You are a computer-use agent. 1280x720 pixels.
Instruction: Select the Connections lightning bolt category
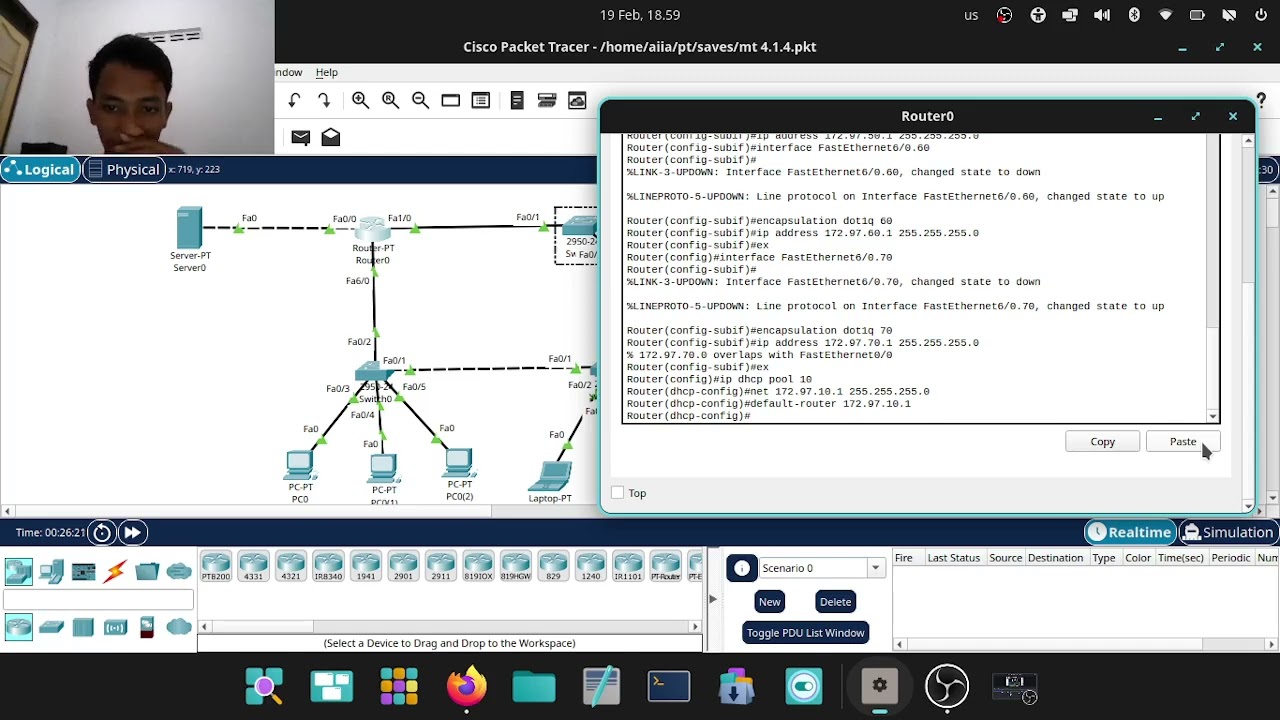point(115,571)
